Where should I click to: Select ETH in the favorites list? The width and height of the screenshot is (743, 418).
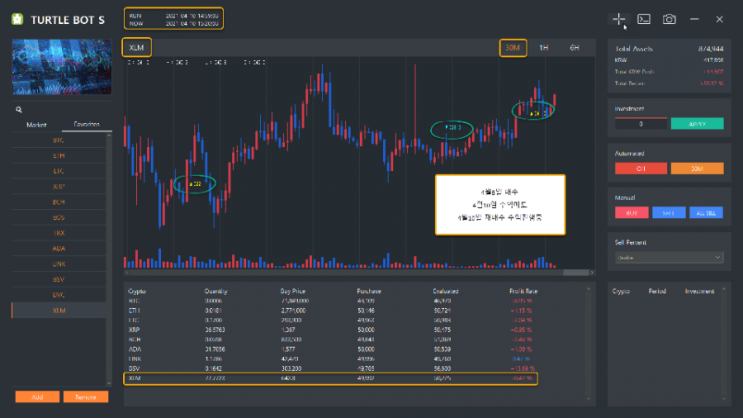pyautogui.click(x=59, y=155)
